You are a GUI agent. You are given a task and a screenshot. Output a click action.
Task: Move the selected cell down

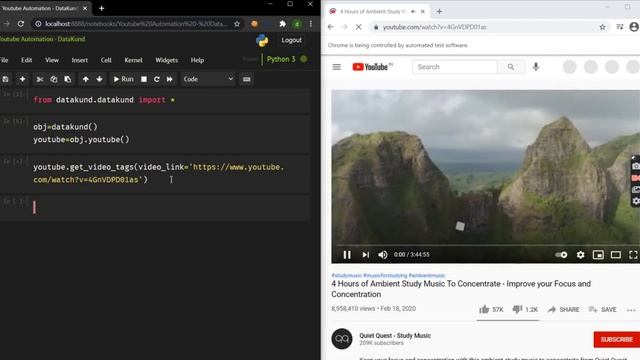(99, 79)
